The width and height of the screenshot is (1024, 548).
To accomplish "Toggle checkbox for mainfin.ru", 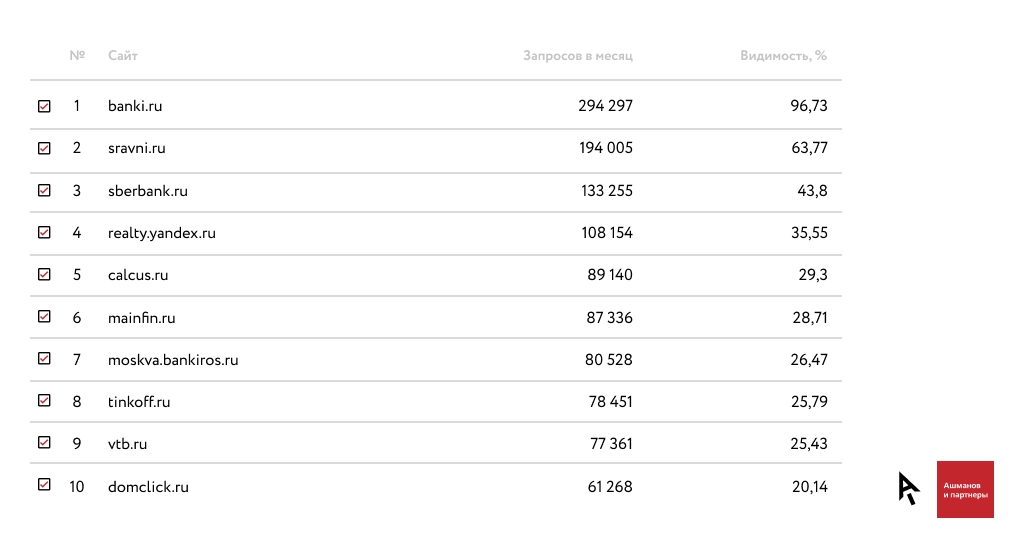I will coord(44,316).
